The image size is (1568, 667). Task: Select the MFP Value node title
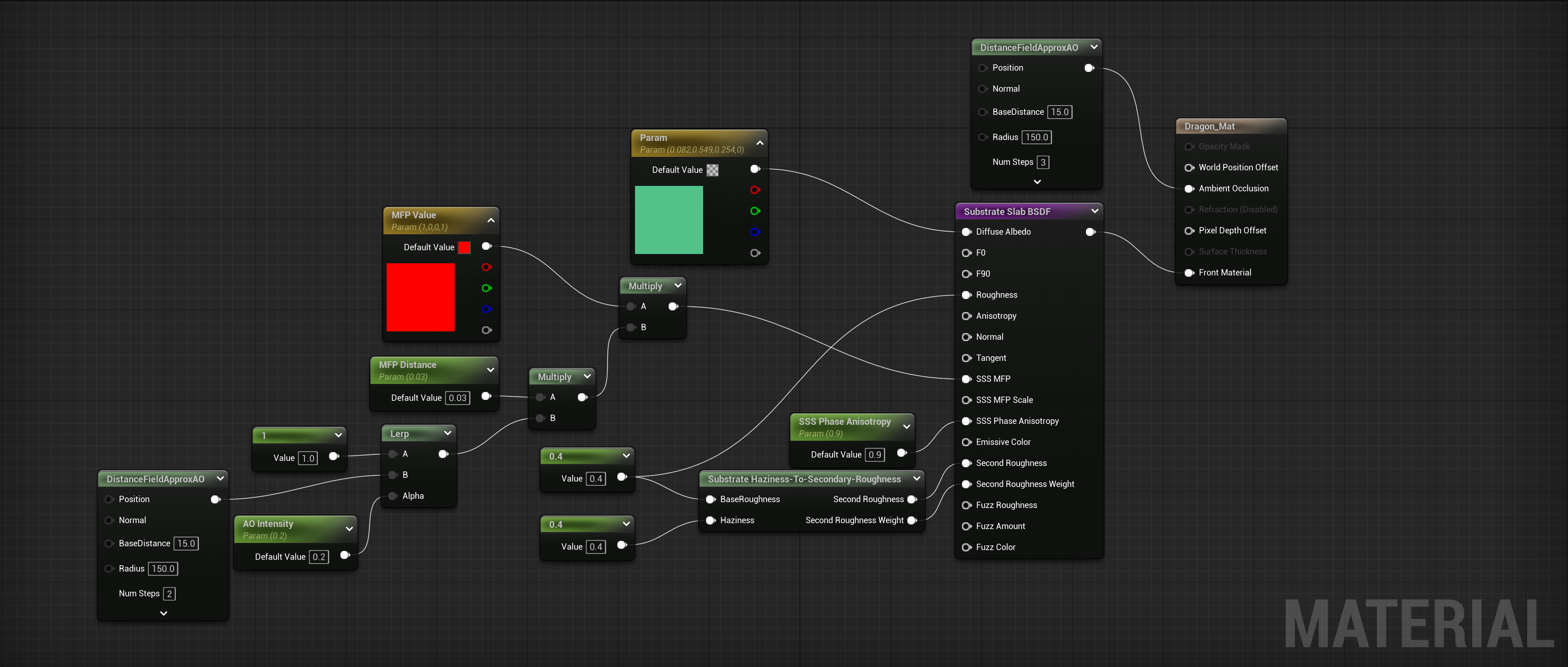pos(413,215)
